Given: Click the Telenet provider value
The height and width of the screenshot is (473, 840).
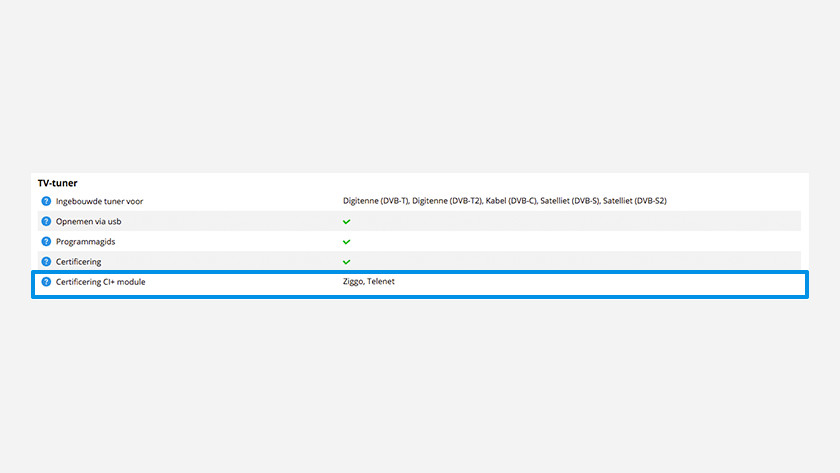Looking at the screenshot, I should coord(381,282).
